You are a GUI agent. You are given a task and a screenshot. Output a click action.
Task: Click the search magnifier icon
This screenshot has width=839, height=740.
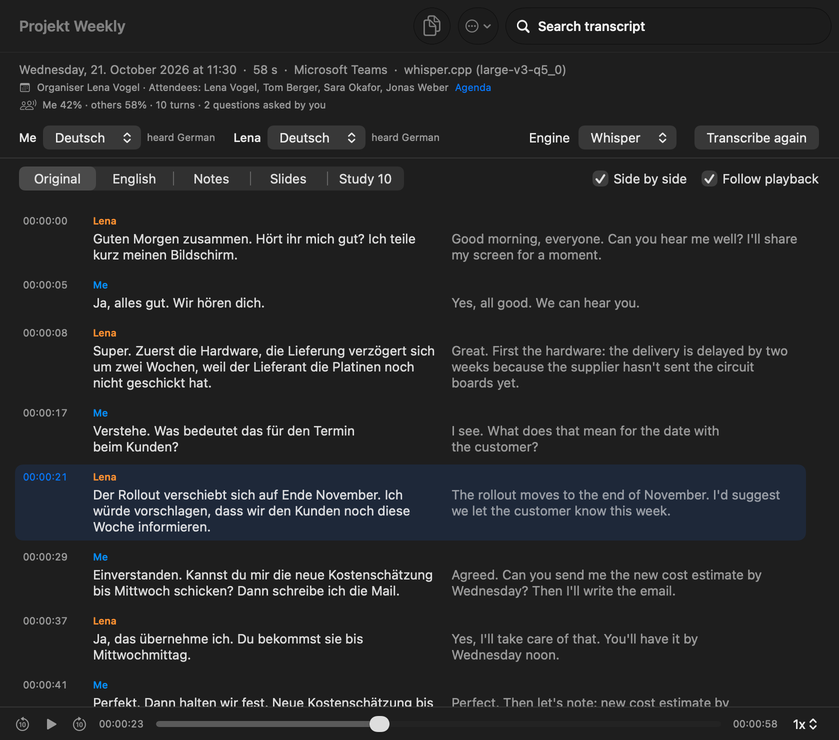pos(523,27)
